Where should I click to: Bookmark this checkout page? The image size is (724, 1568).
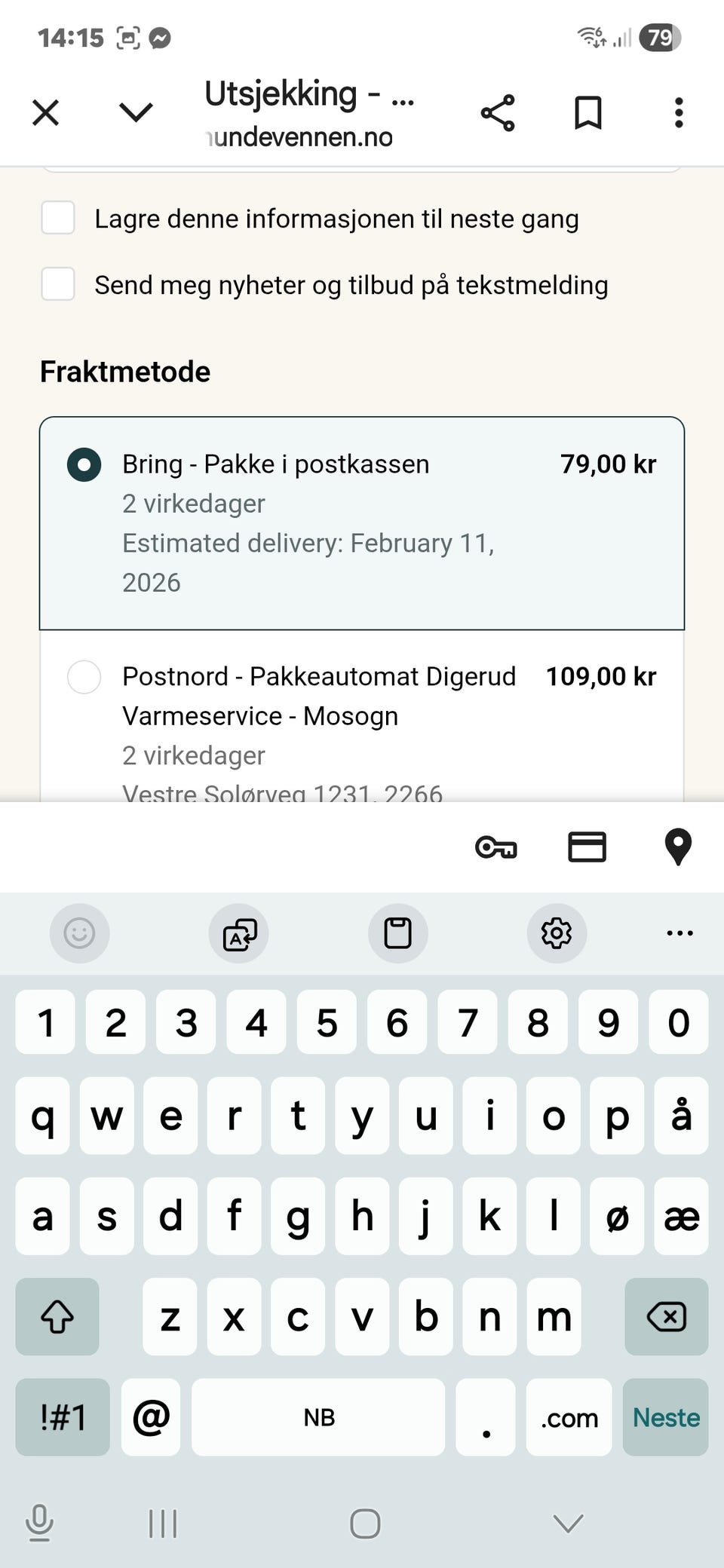pos(588,113)
